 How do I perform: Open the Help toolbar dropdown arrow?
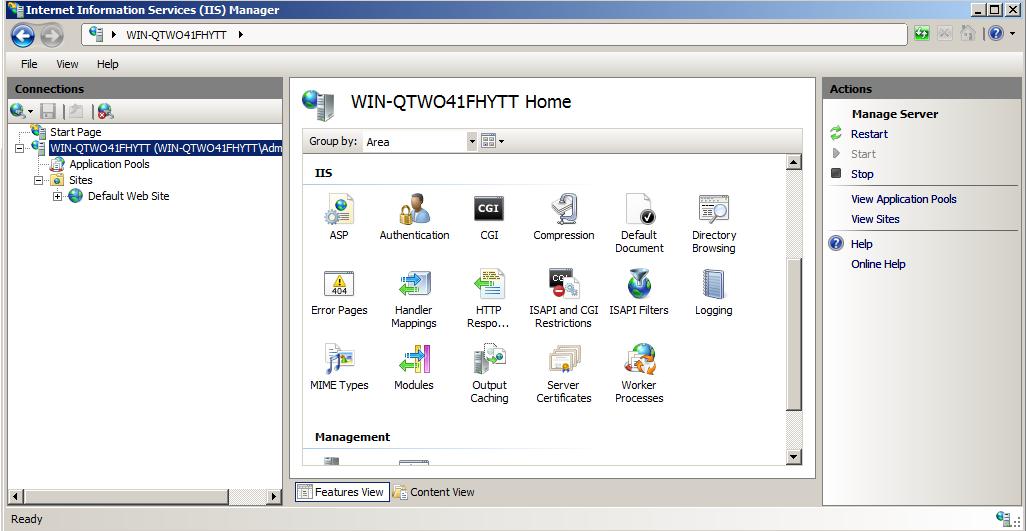click(x=1012, y=34)
